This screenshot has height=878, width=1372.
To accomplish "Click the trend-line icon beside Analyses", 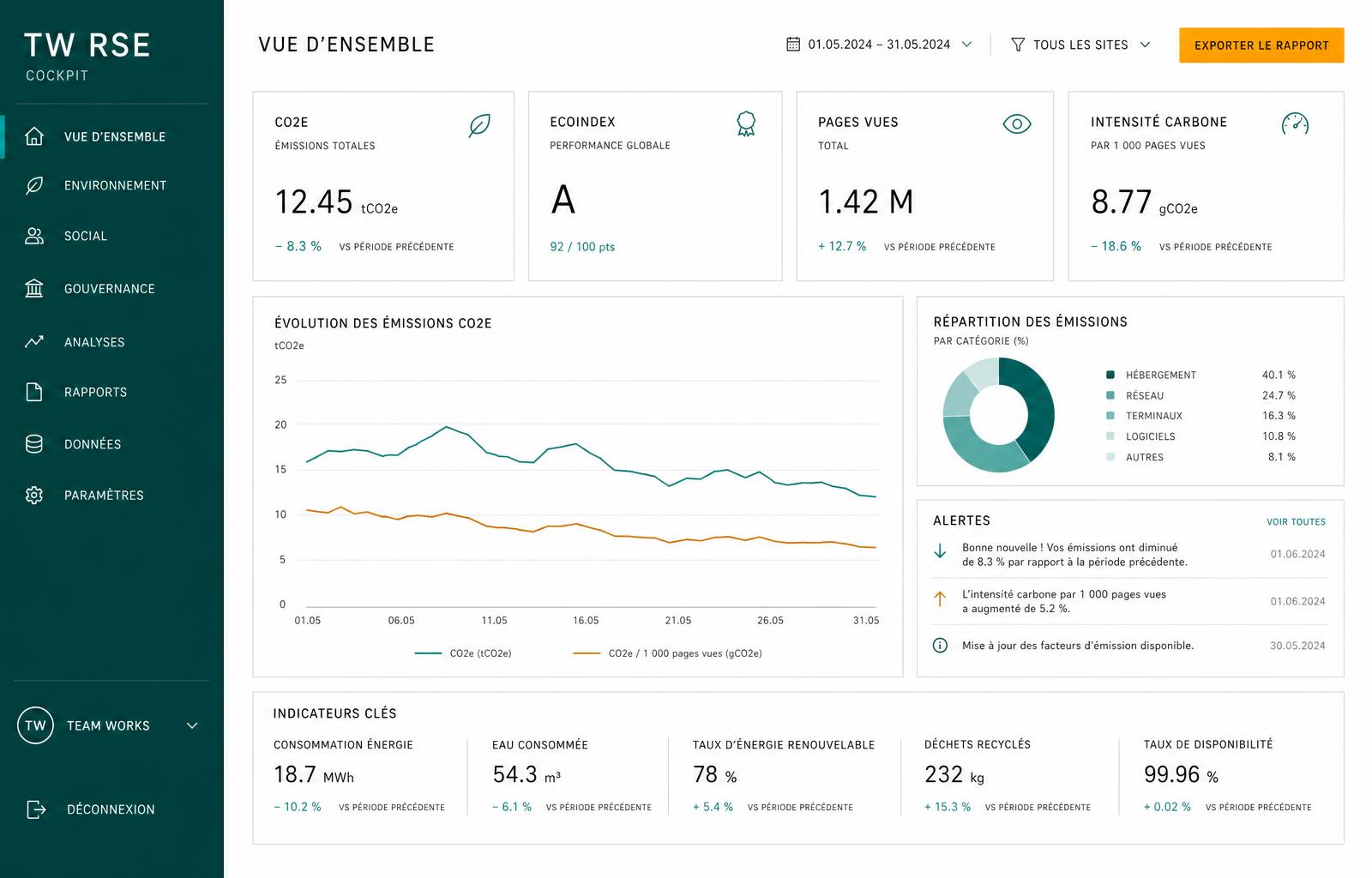I will (x=34, y=341).
